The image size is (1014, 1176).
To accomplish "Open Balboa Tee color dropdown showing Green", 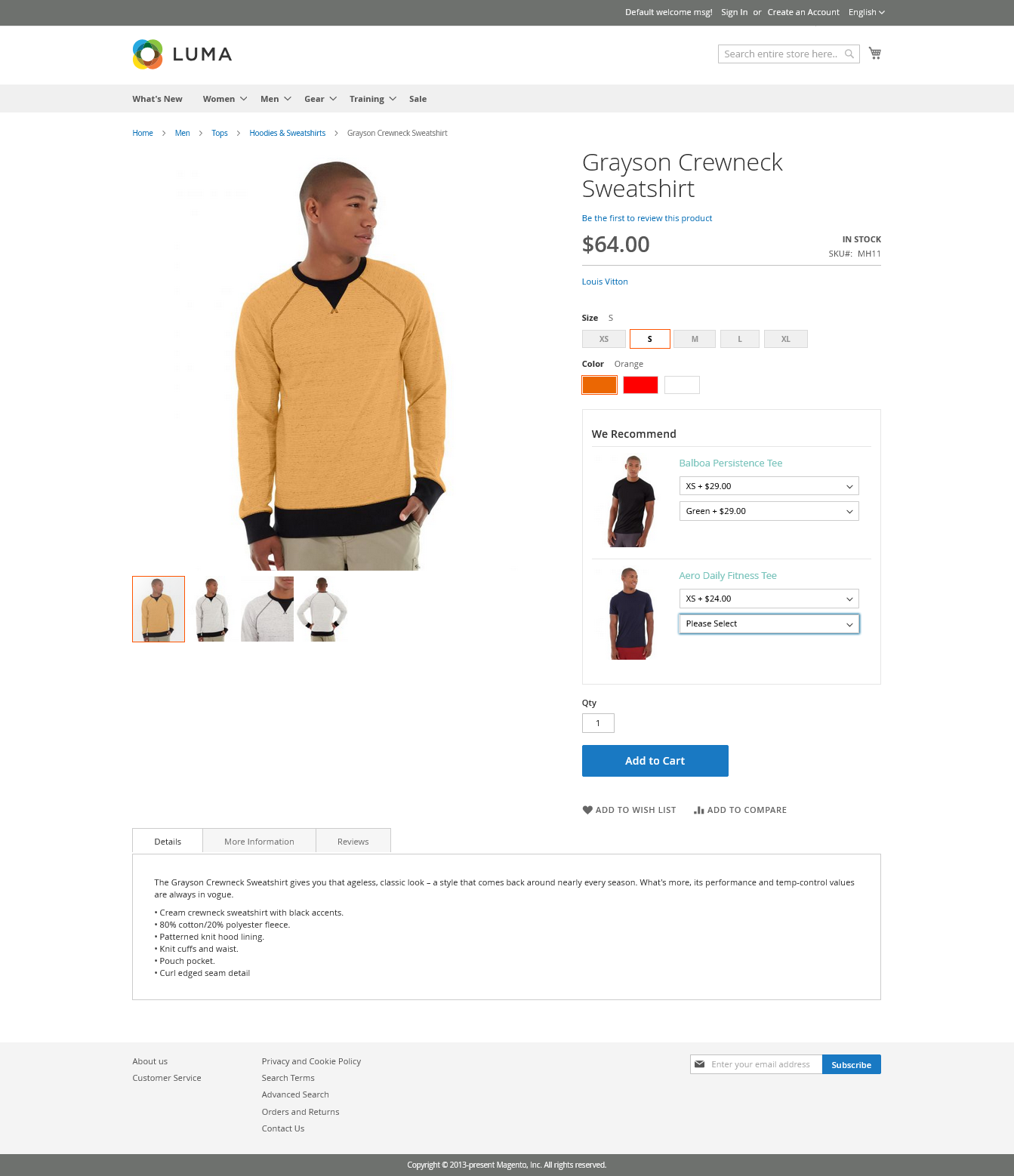I will click(769, 511).
